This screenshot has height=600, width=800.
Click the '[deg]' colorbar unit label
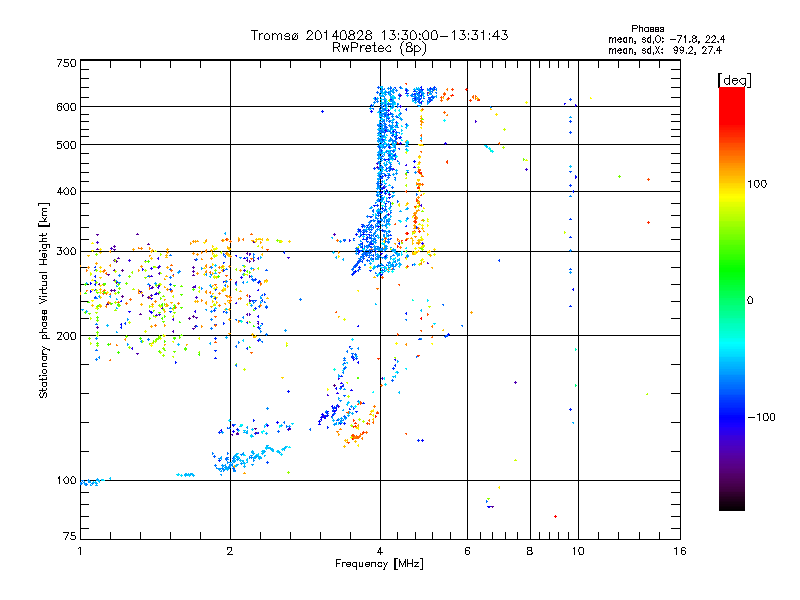coord(734,80)
